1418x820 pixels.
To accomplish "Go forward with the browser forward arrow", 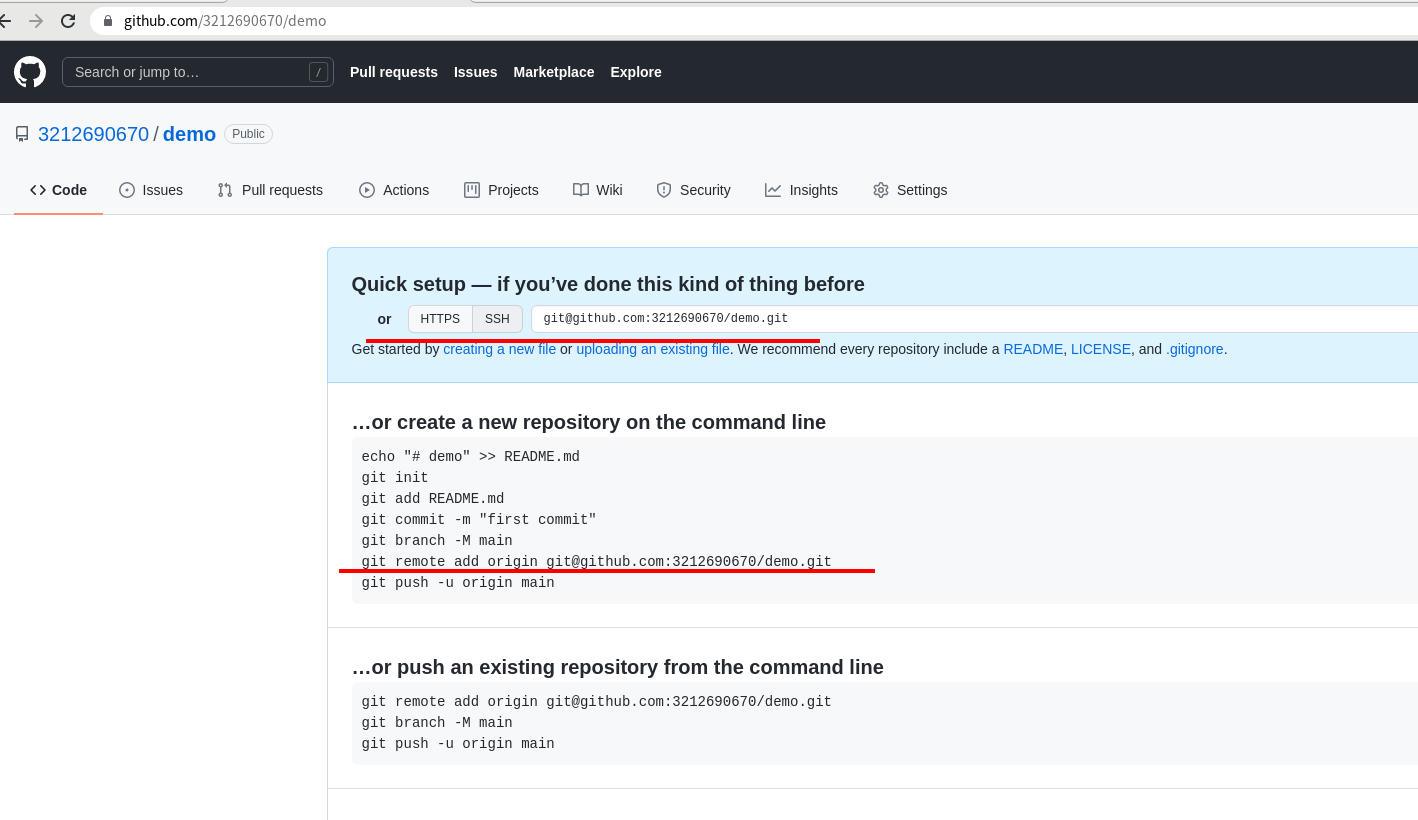I will point(36,21).
